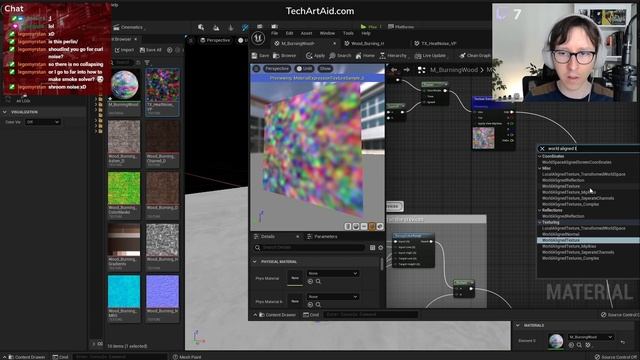Click Save in the material editor toolbar
Screen dimensions: 640x360
[x=260, y=56]
